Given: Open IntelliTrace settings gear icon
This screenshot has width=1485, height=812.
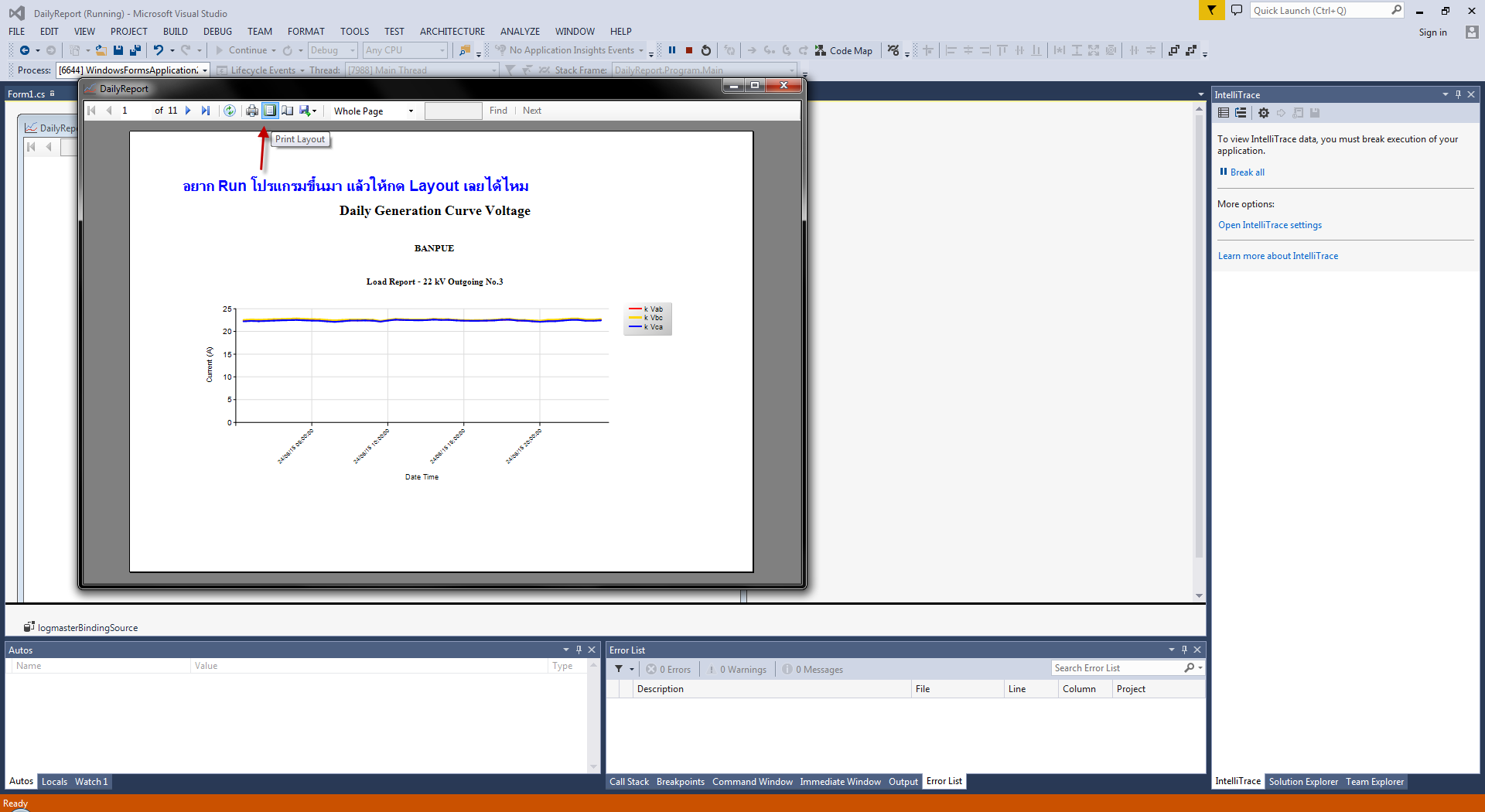Looking at the screenshot, I should point(1264,113).
